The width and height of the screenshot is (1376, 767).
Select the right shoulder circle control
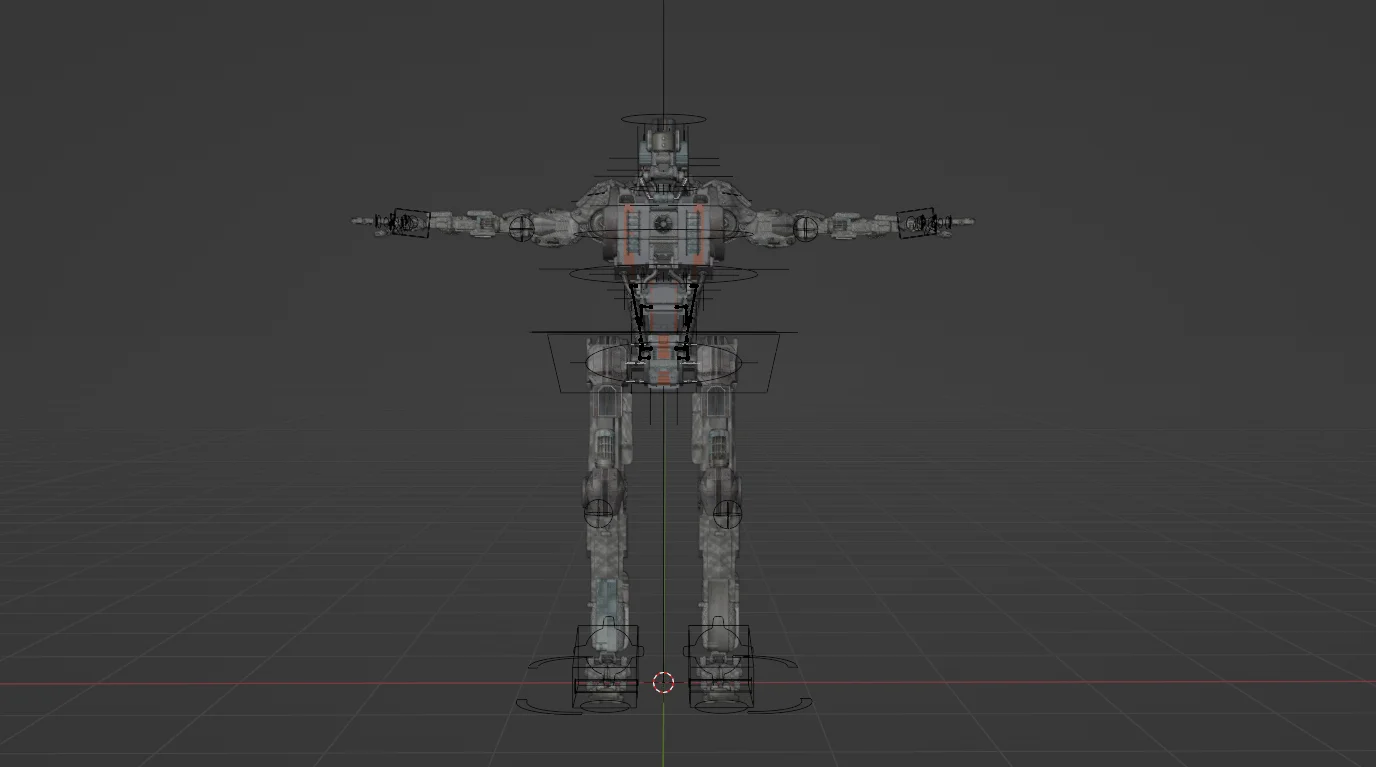click(806, 227)
